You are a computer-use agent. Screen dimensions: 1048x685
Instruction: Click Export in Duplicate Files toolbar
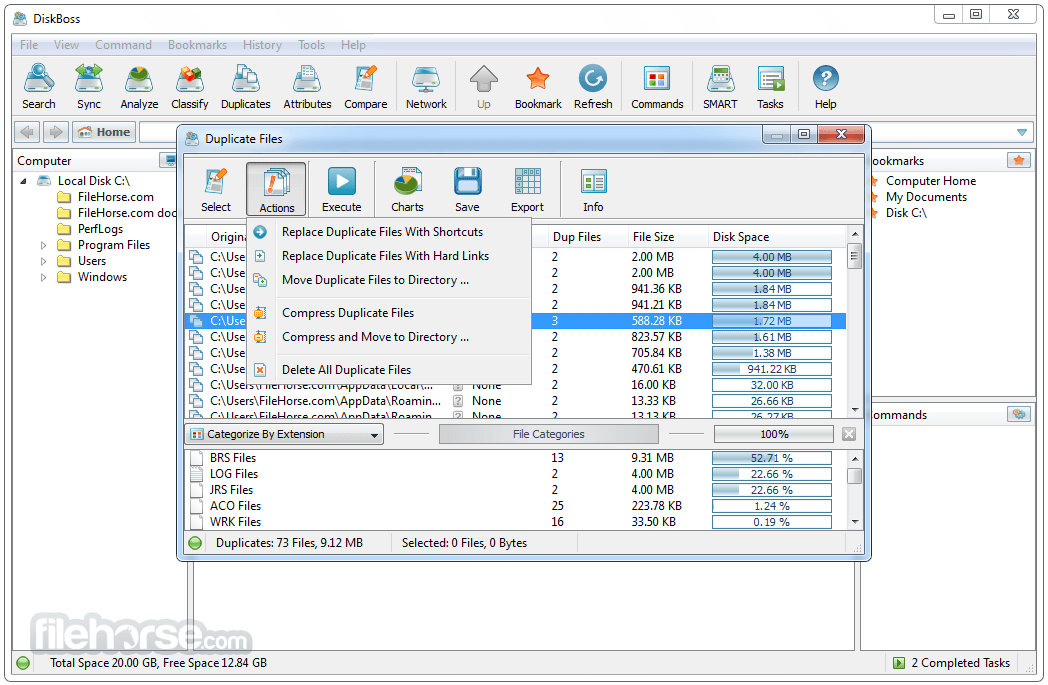[x=527, y=190]
